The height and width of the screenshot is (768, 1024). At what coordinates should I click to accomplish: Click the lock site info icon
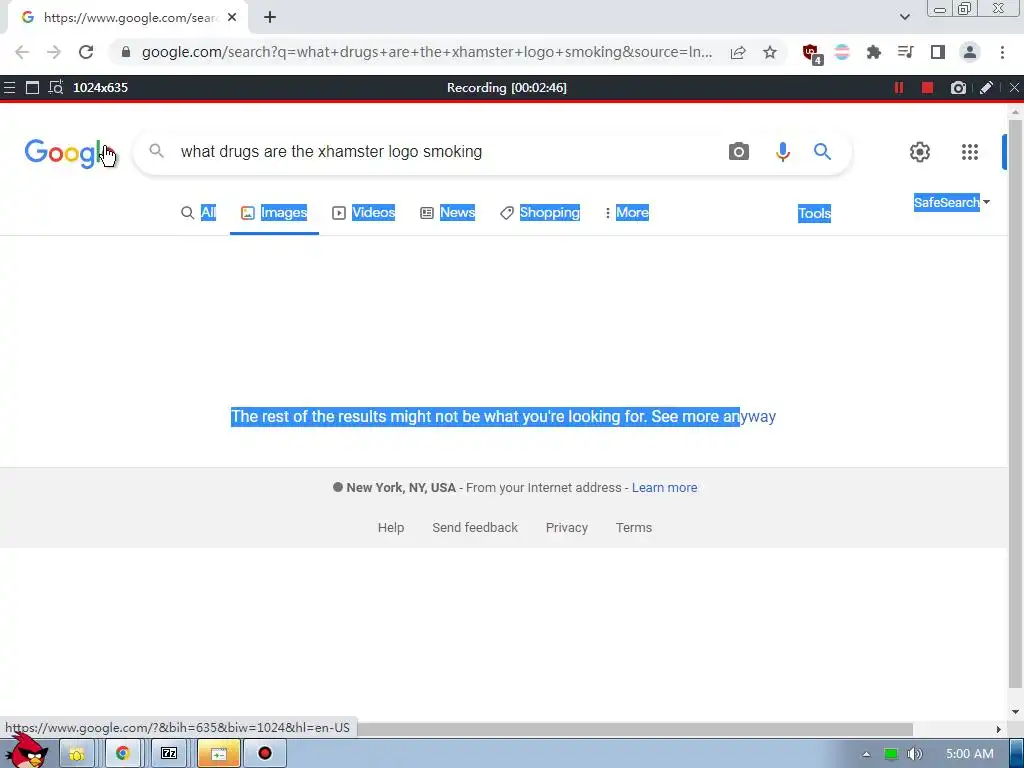pos(126,52)
